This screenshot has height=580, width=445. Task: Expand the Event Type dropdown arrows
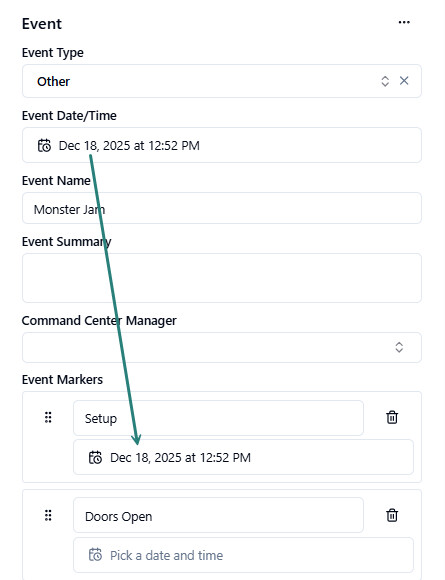tap(385, 81)
